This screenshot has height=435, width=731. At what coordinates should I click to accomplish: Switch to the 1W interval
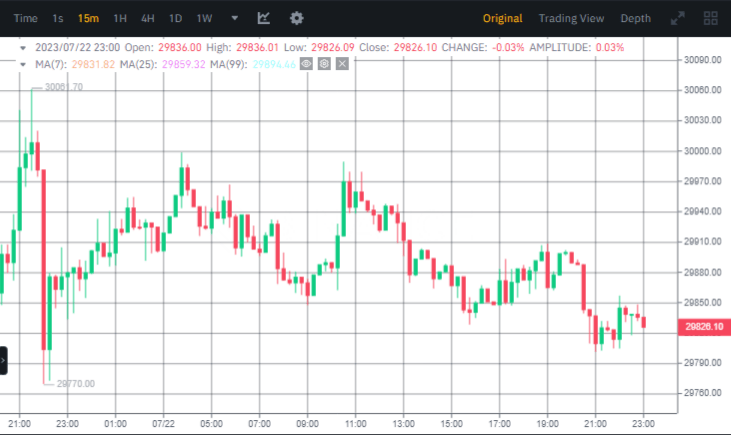204,19
